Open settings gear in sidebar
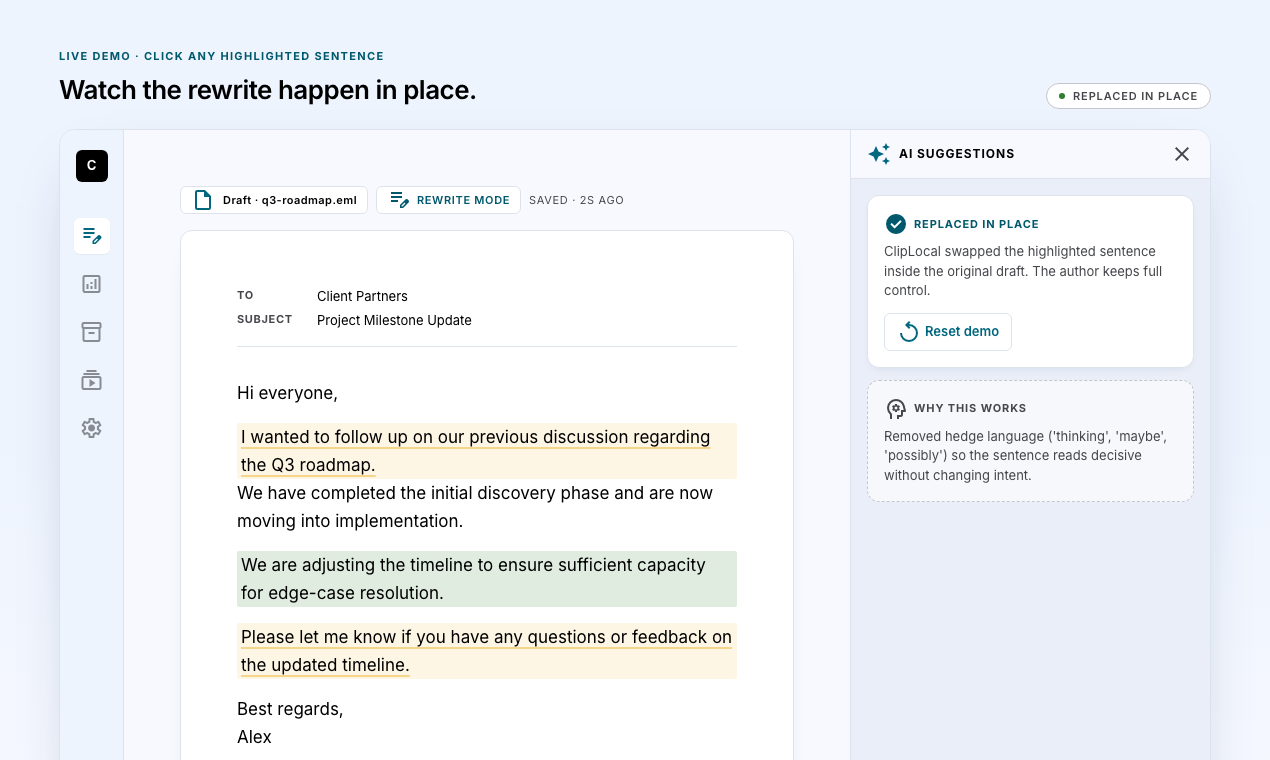The width and height of the screenshot is (1270, 760). [92, 428]
